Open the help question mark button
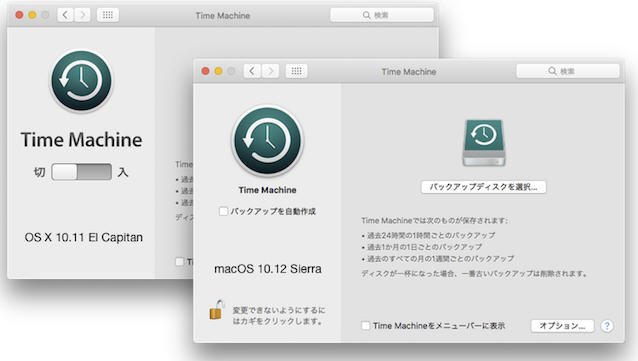Screen dimensions: 638x361 click(x=607, y=326)
